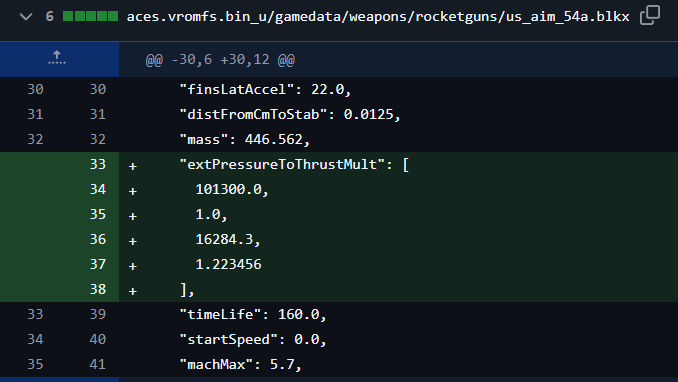The image size is (678, 382).
Task: Expand hidden lines above the hunk
Action: 57,59
